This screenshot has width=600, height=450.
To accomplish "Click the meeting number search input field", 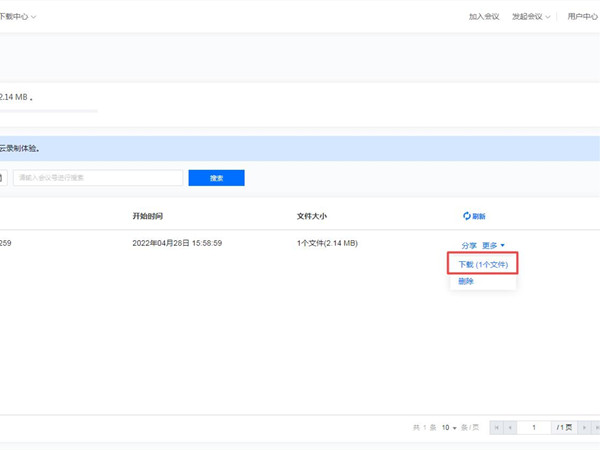I will pos(97,178).
